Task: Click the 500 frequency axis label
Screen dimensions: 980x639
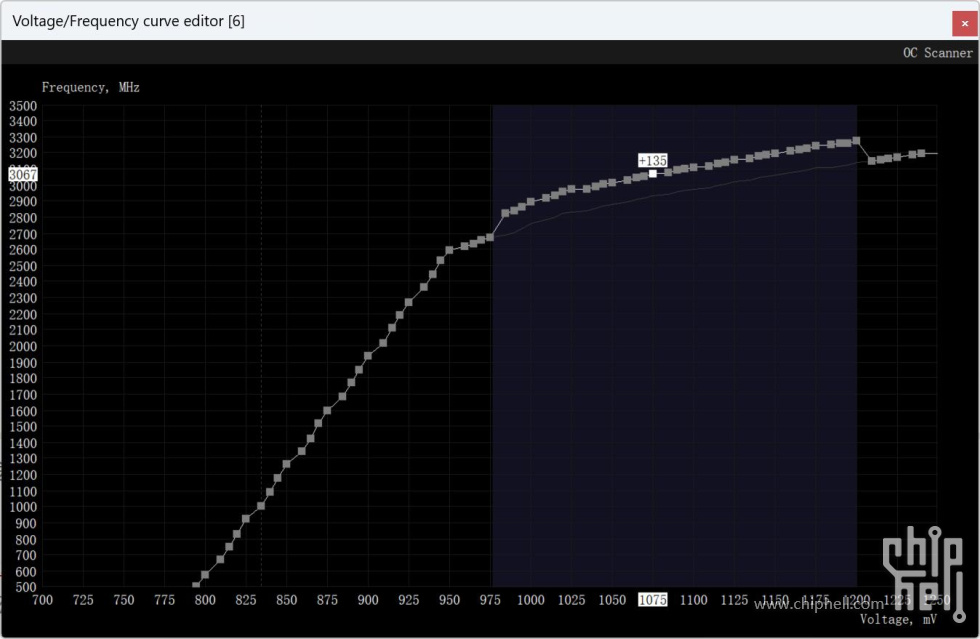Action: pos(26,587)
